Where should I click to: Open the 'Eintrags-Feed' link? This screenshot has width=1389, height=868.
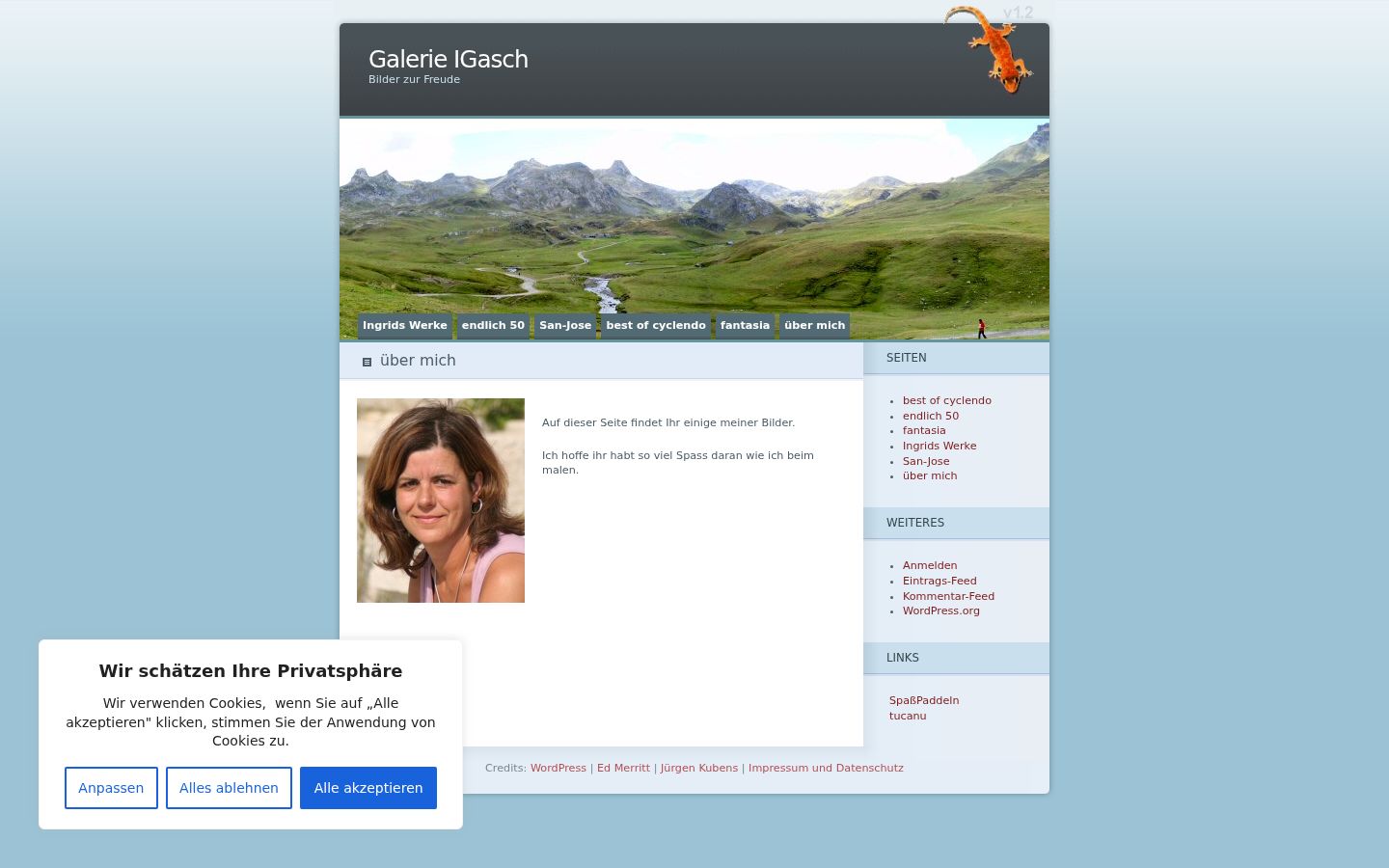[940, 581]
